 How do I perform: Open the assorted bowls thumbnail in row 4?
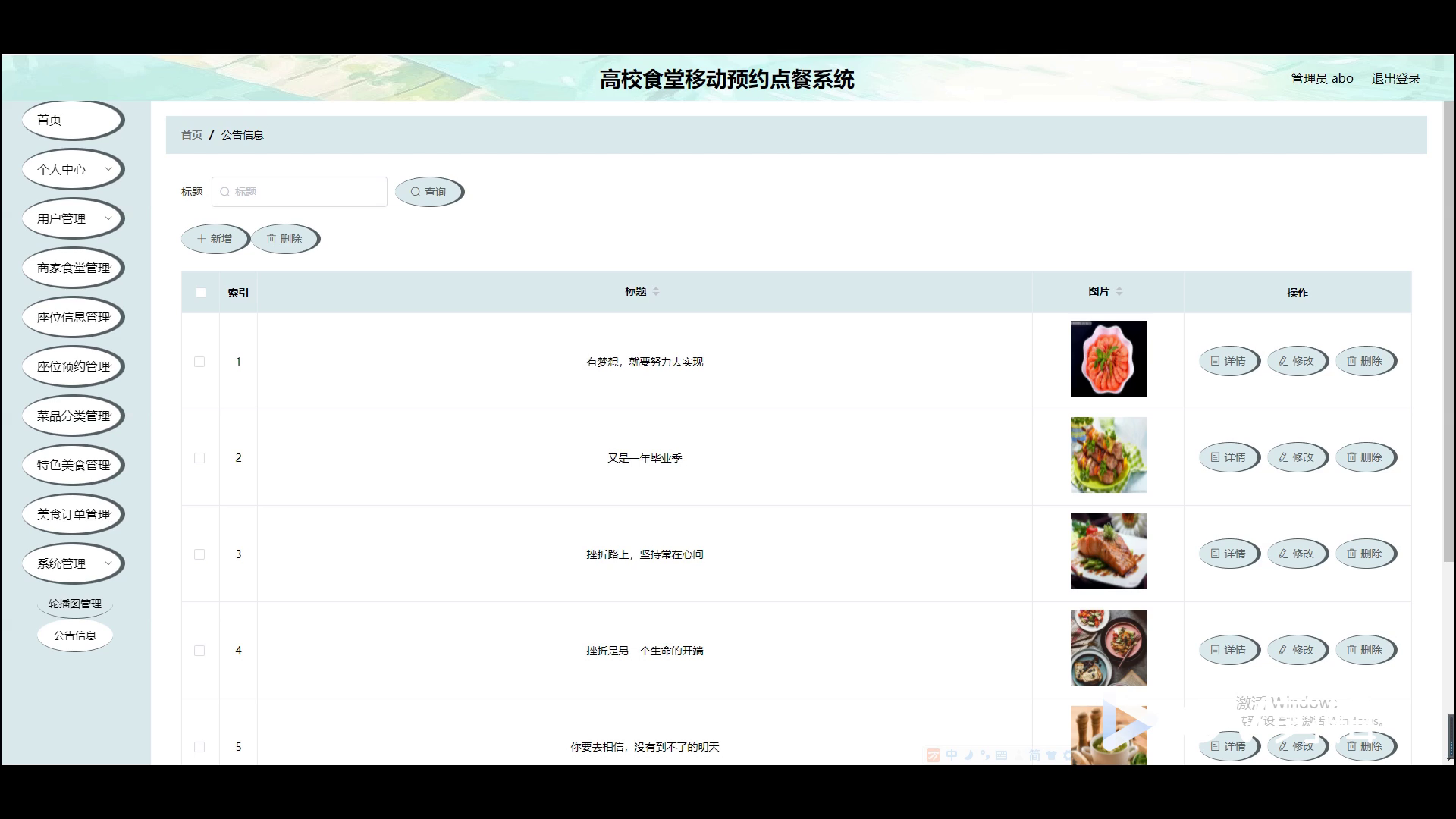point(1108,648)
